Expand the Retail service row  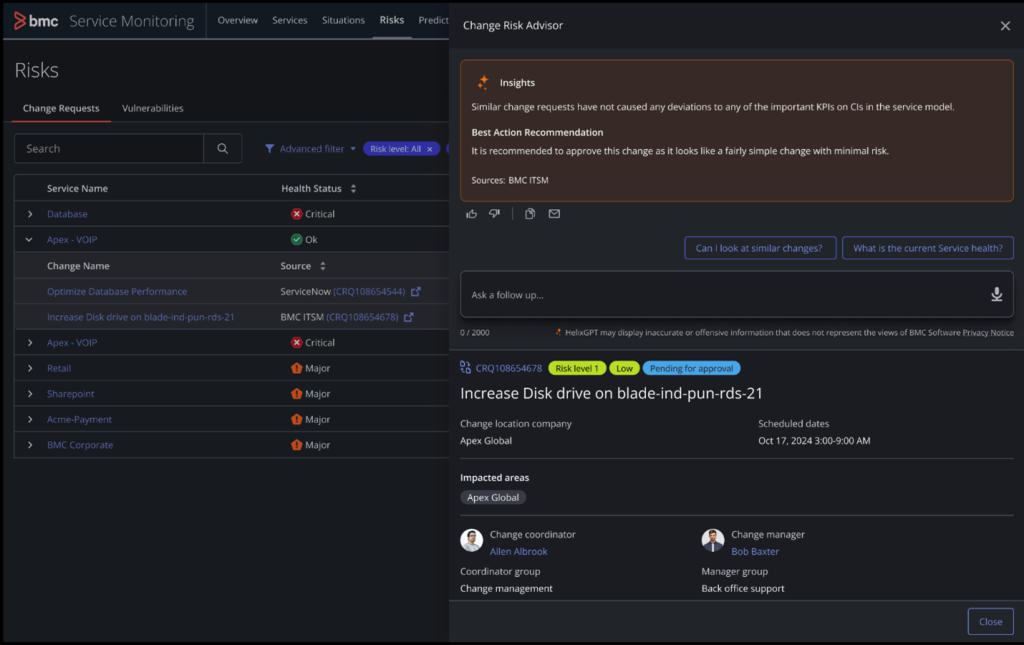[30, 368]
